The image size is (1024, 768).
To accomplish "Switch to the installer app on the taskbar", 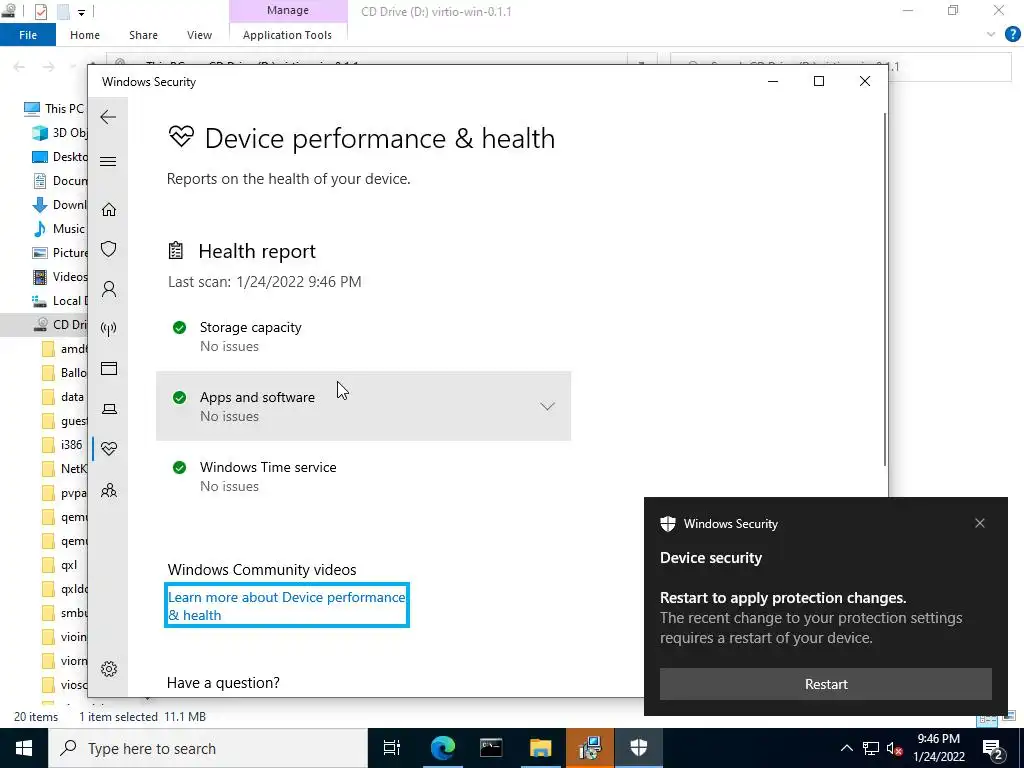I will 590,748.
